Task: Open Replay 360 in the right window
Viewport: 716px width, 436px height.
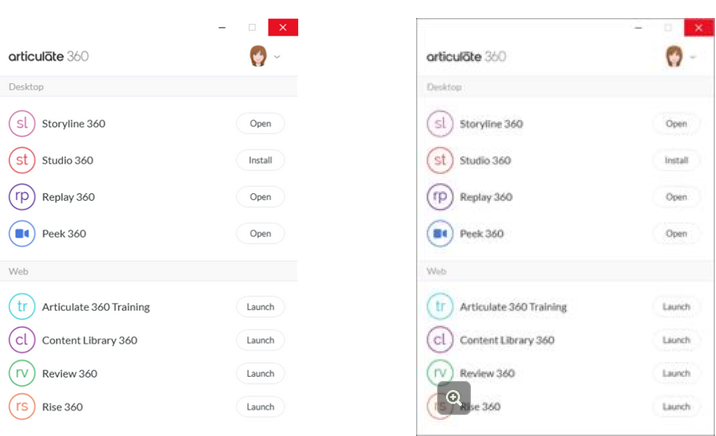Action: point(676,197)
